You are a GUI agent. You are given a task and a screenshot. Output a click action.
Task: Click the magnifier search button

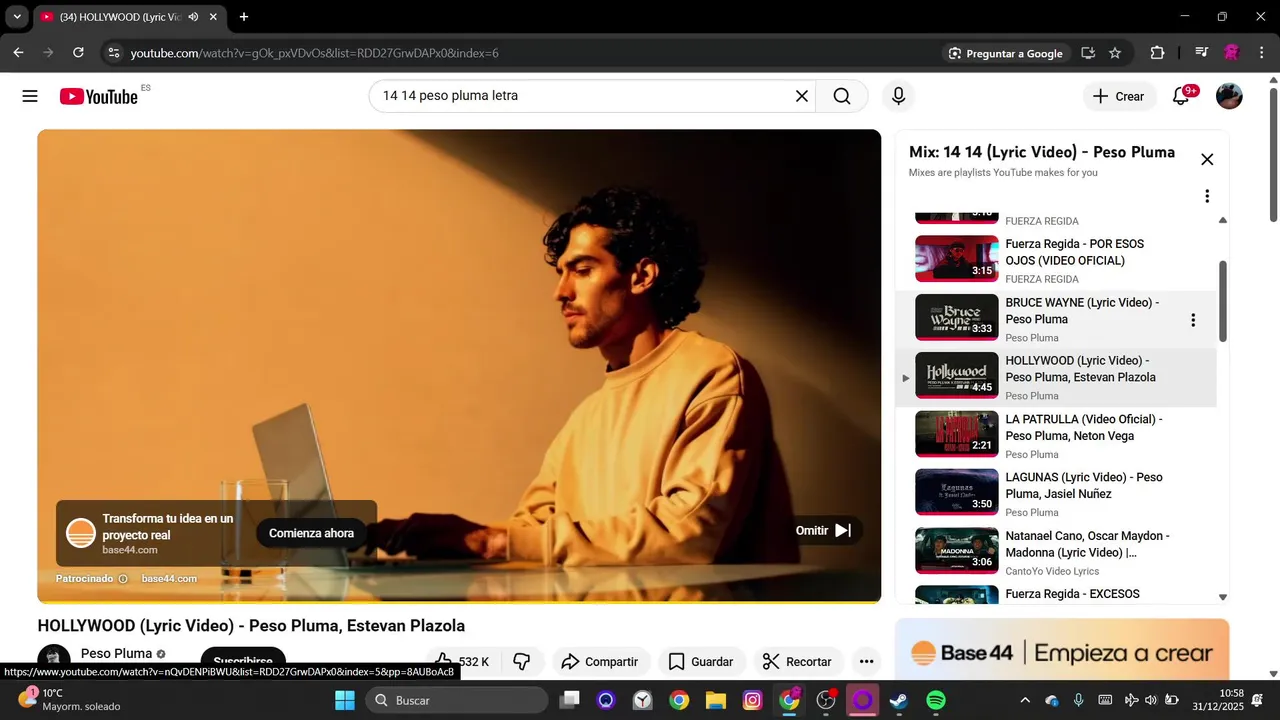(x=842, y=96)
